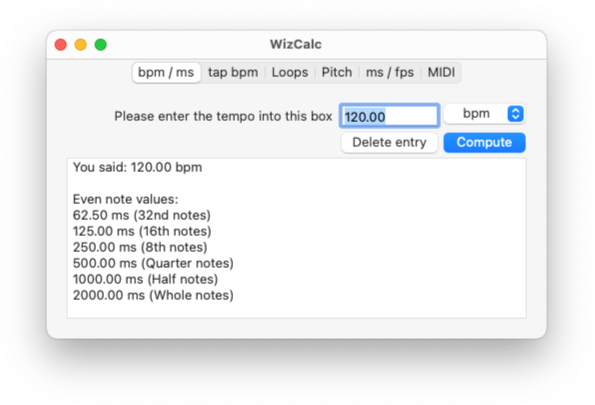
Task: Click the tempo input field showing 120.00
Action: point(390,116)
